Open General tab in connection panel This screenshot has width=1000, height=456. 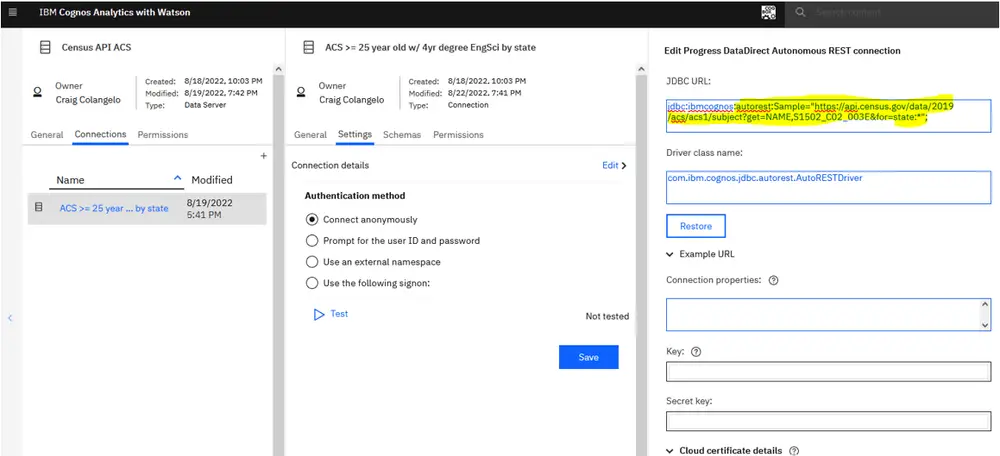310,135
